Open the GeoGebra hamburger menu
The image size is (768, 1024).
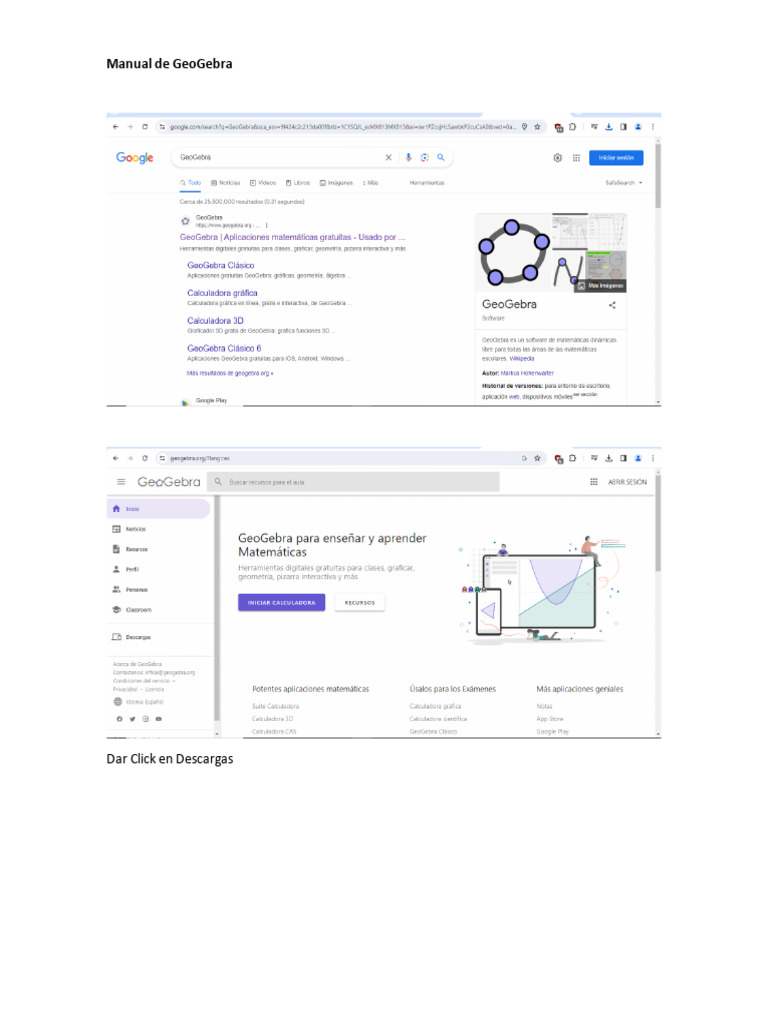pyautogui.click(x=121, y=482)
